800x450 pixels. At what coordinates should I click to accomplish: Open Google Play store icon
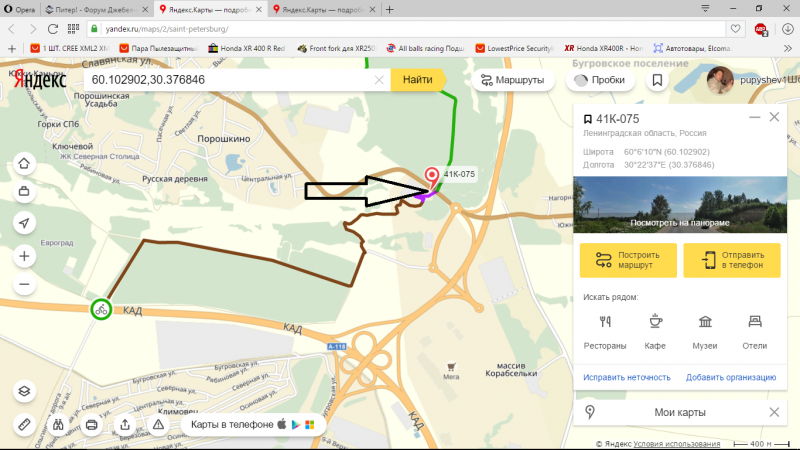tap(295, 424)
